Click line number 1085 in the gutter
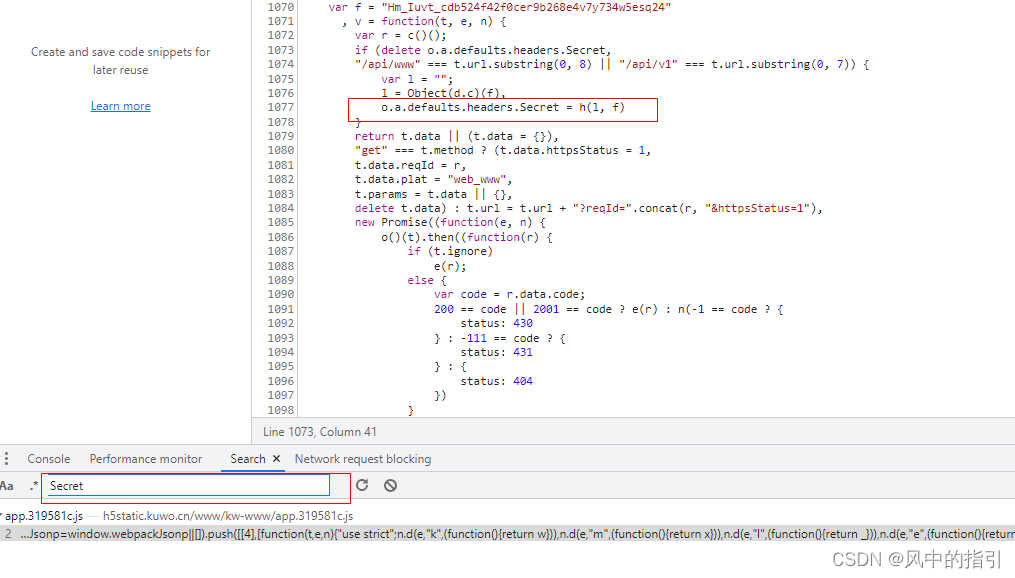This screenshot has width=1015, height=578. point(280,223)
